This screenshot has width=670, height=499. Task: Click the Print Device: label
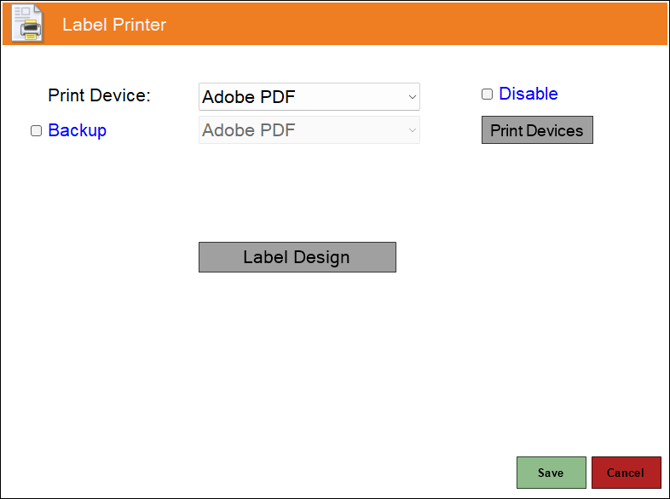99,95
